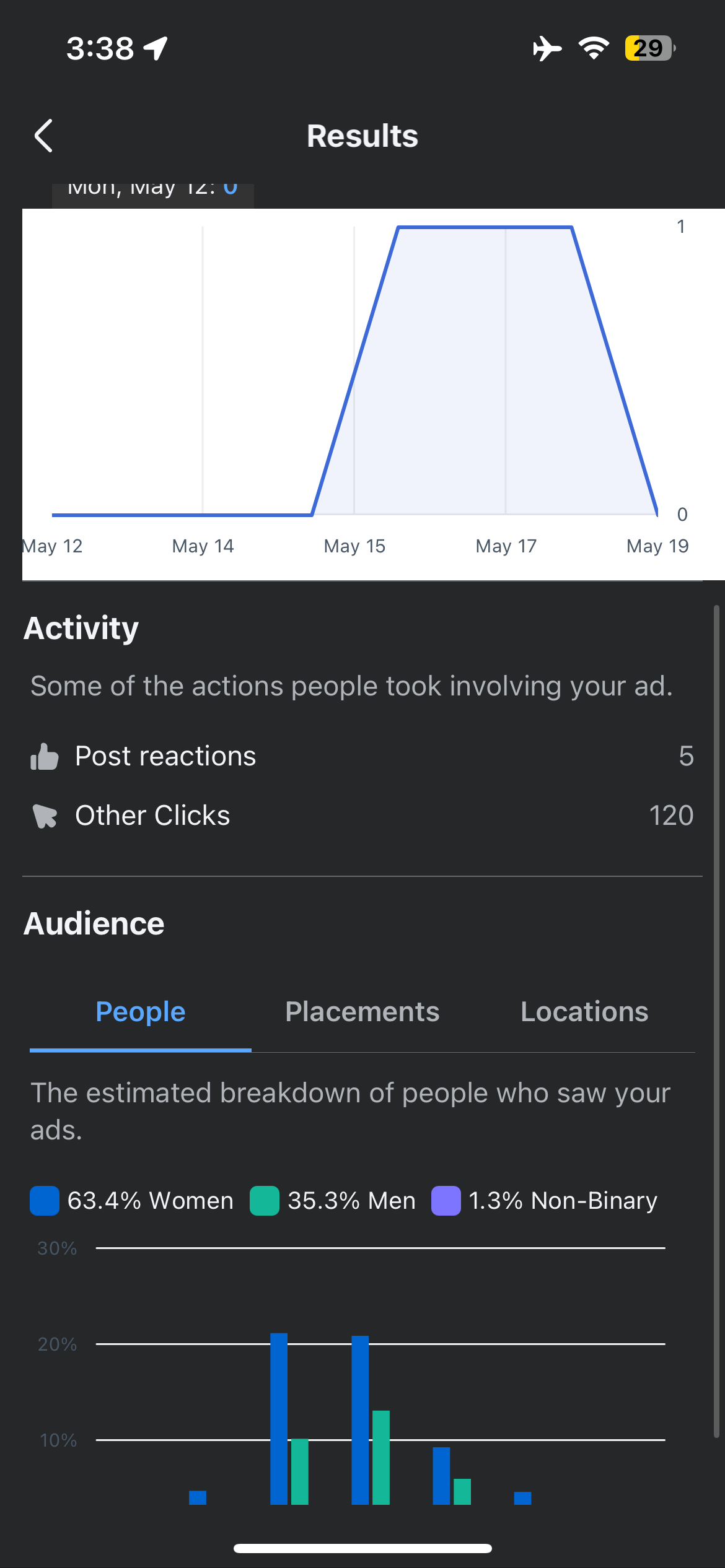The image size is (725, 1568).
Task: Tap the location arrow beside the clock
Action: (x=153, y=47)
